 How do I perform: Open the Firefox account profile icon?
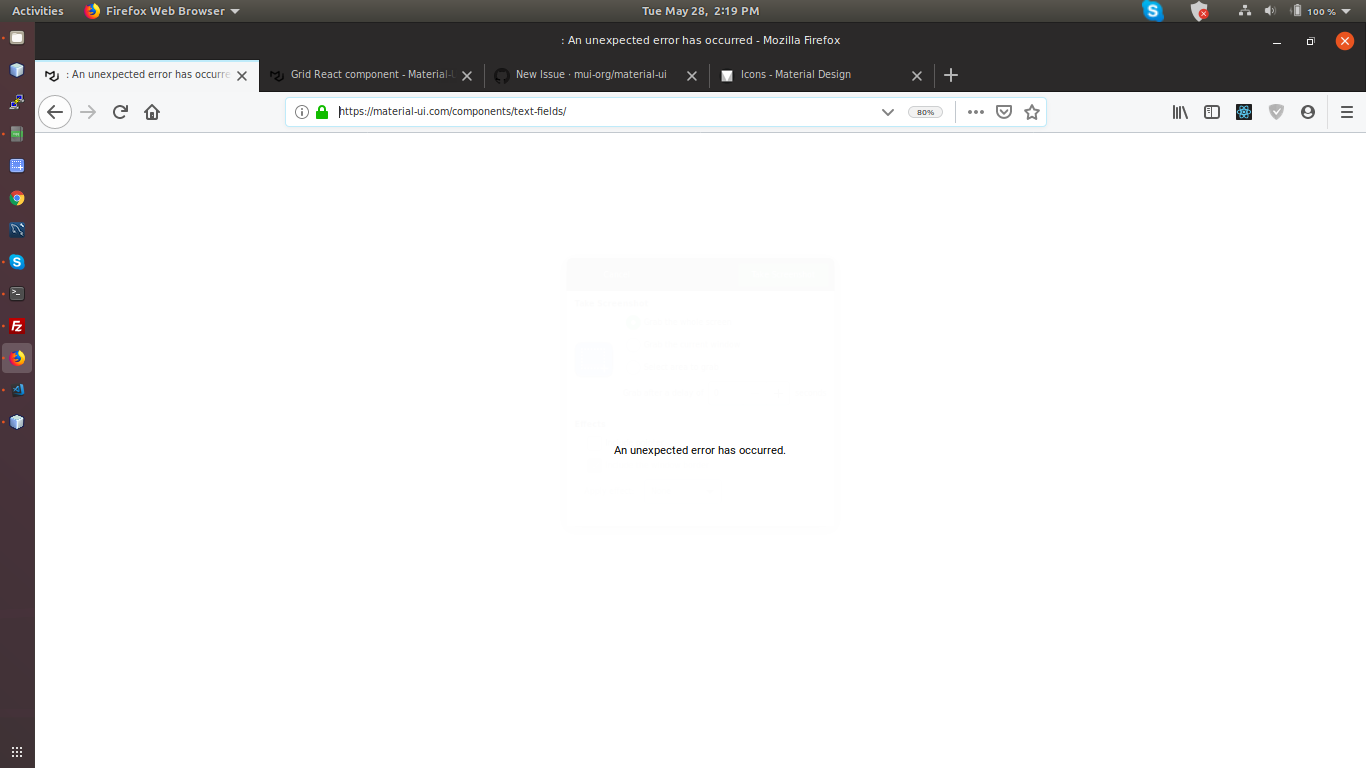1308,112
